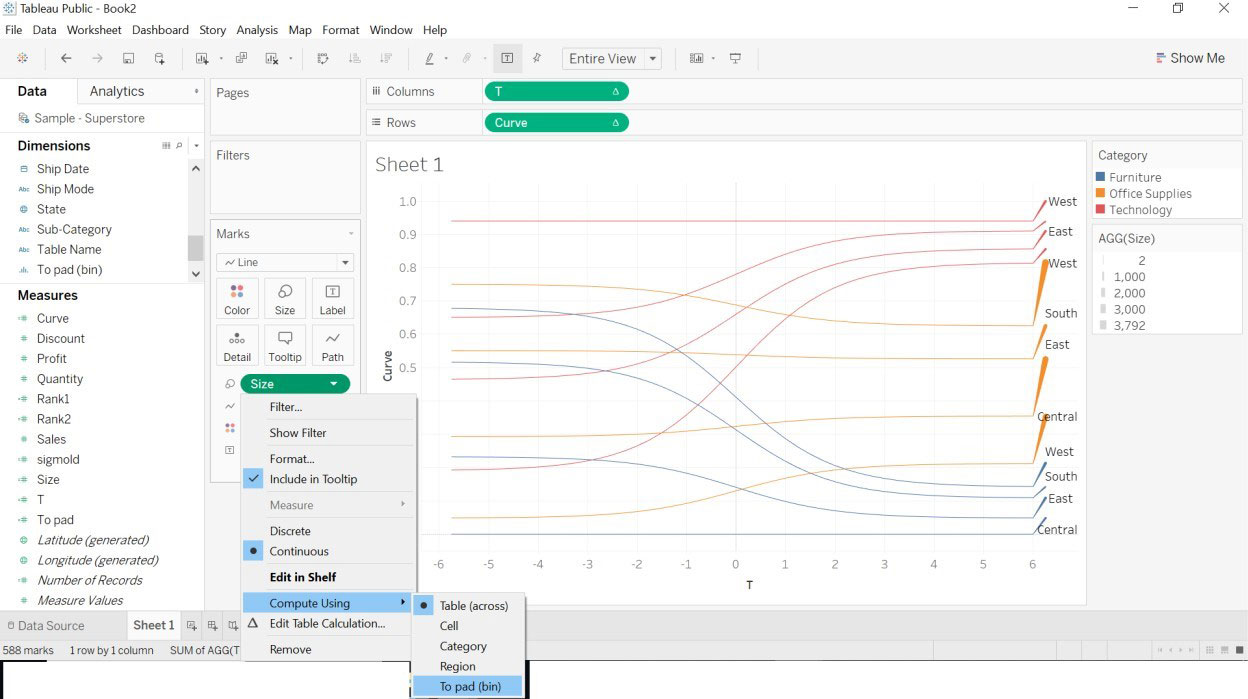1248x699 pixels.
Task: Toggle the Show Mark Labels icon
Action: [x=508, y=58]
